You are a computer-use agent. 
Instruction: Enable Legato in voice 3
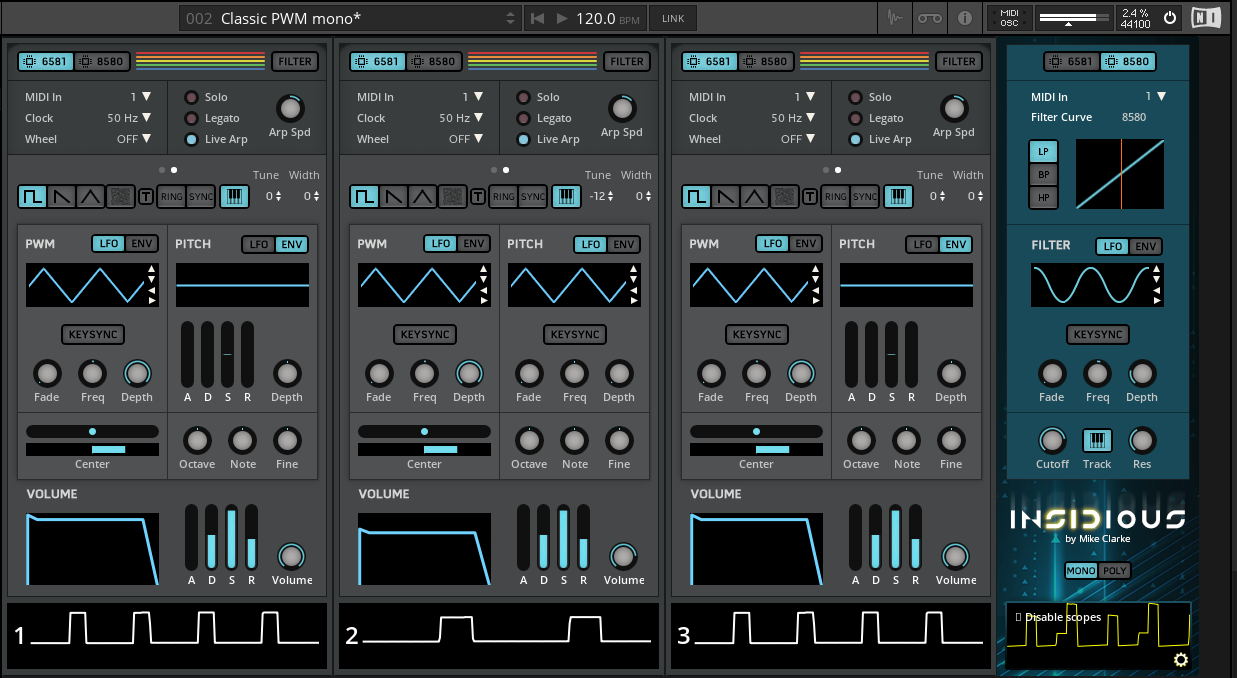855,118
